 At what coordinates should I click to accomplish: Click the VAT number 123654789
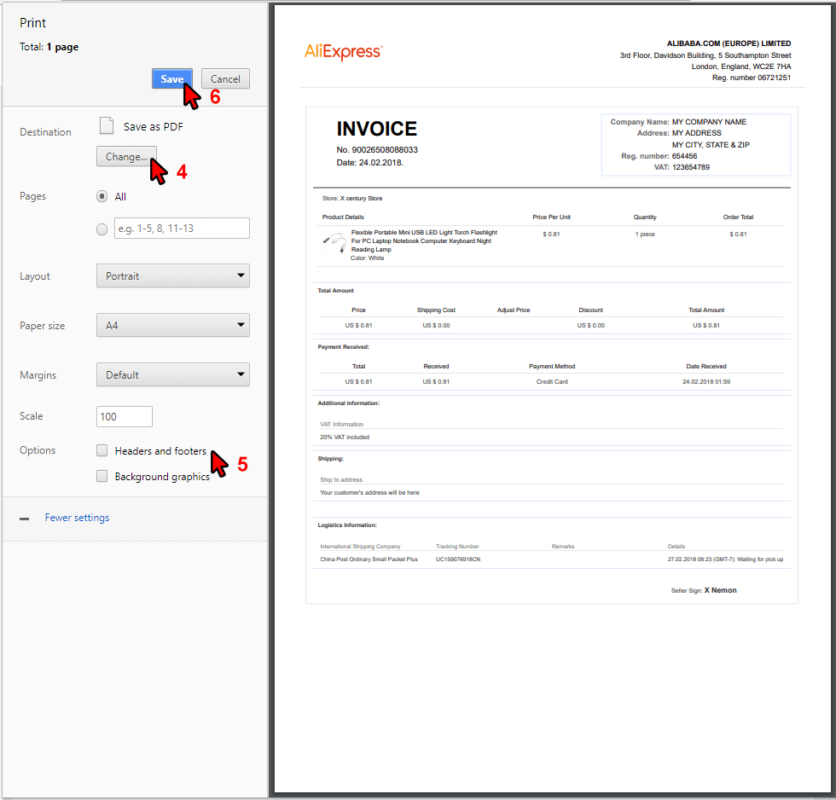[x=691, y=167]
